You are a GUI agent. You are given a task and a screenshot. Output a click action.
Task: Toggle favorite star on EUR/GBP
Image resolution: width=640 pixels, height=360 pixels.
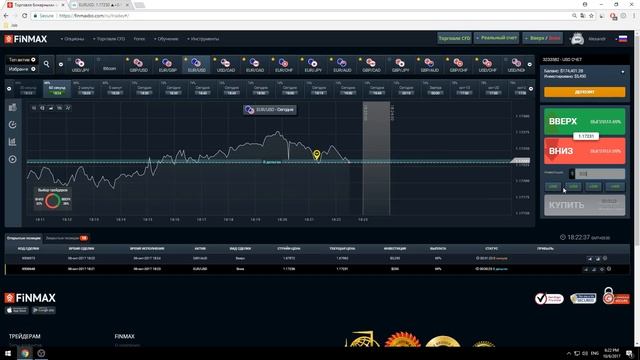tap(156, 59)
